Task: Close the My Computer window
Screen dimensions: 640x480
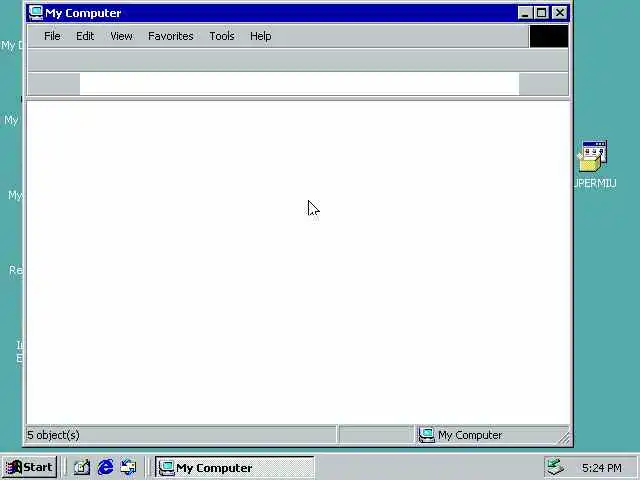Action: (x=560, y=13)
